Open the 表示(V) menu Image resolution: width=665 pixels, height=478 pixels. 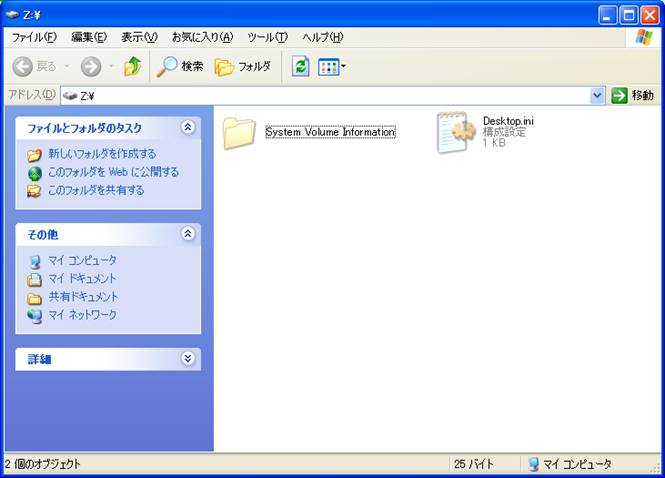click(139, 37)
